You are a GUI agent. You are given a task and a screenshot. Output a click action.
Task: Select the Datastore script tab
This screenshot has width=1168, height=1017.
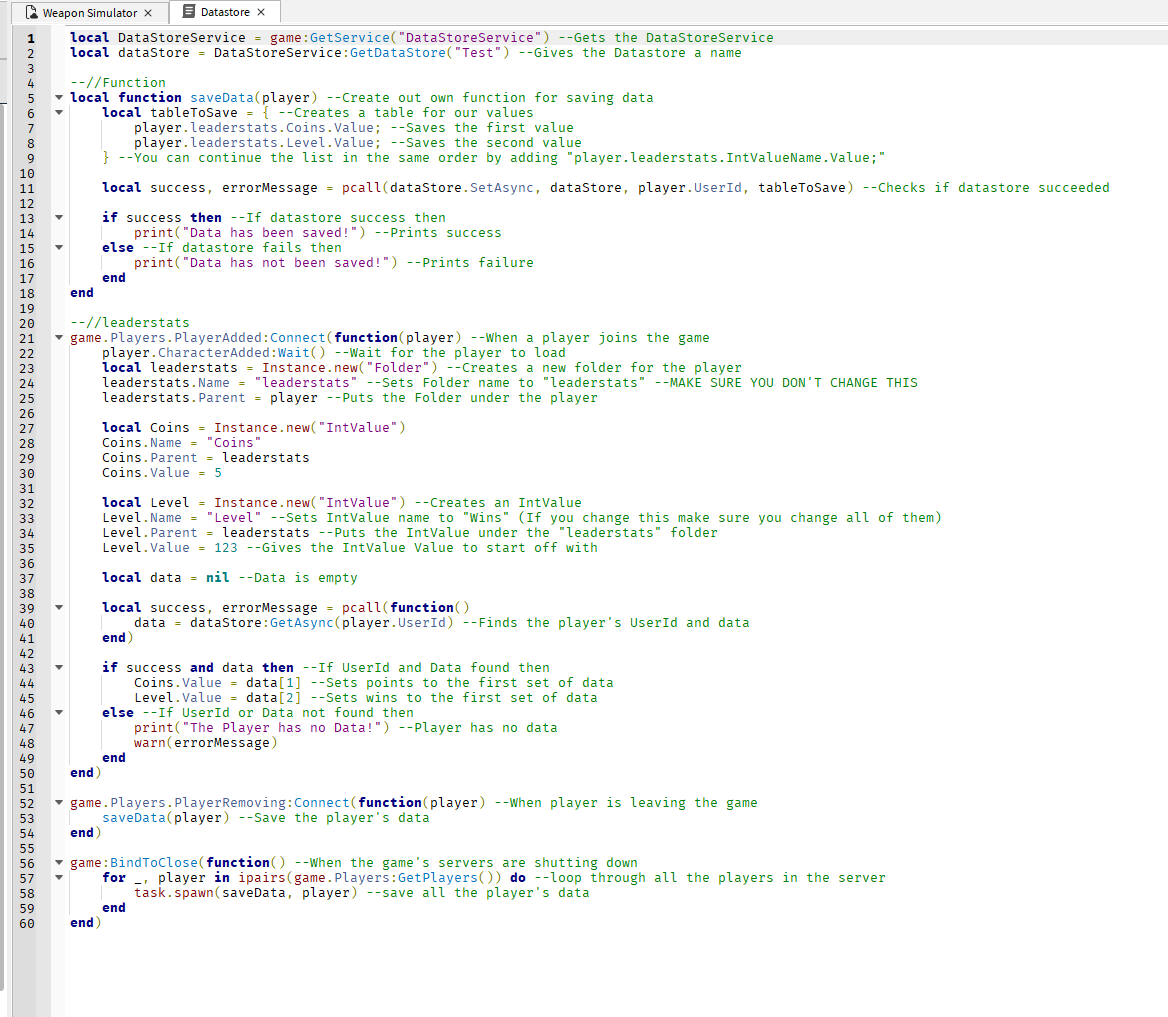click(225, 12)
